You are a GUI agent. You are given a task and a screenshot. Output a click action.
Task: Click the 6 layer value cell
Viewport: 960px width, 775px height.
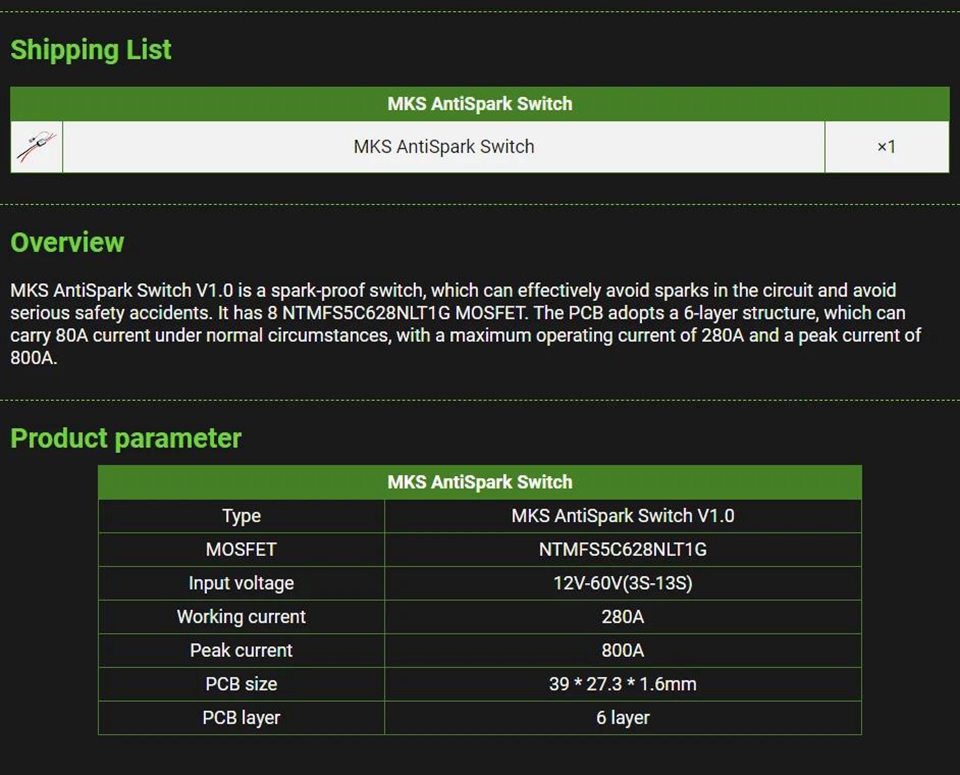click(x=622, y=718)
